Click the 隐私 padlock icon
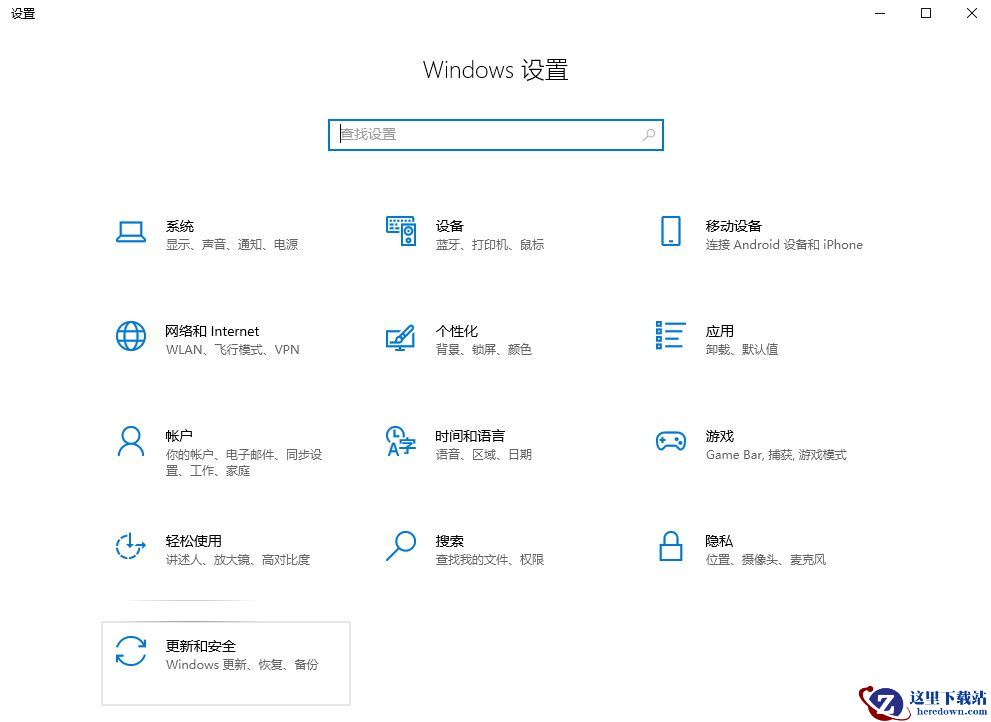Screen dimensions: 991x722 click(671, 546)
